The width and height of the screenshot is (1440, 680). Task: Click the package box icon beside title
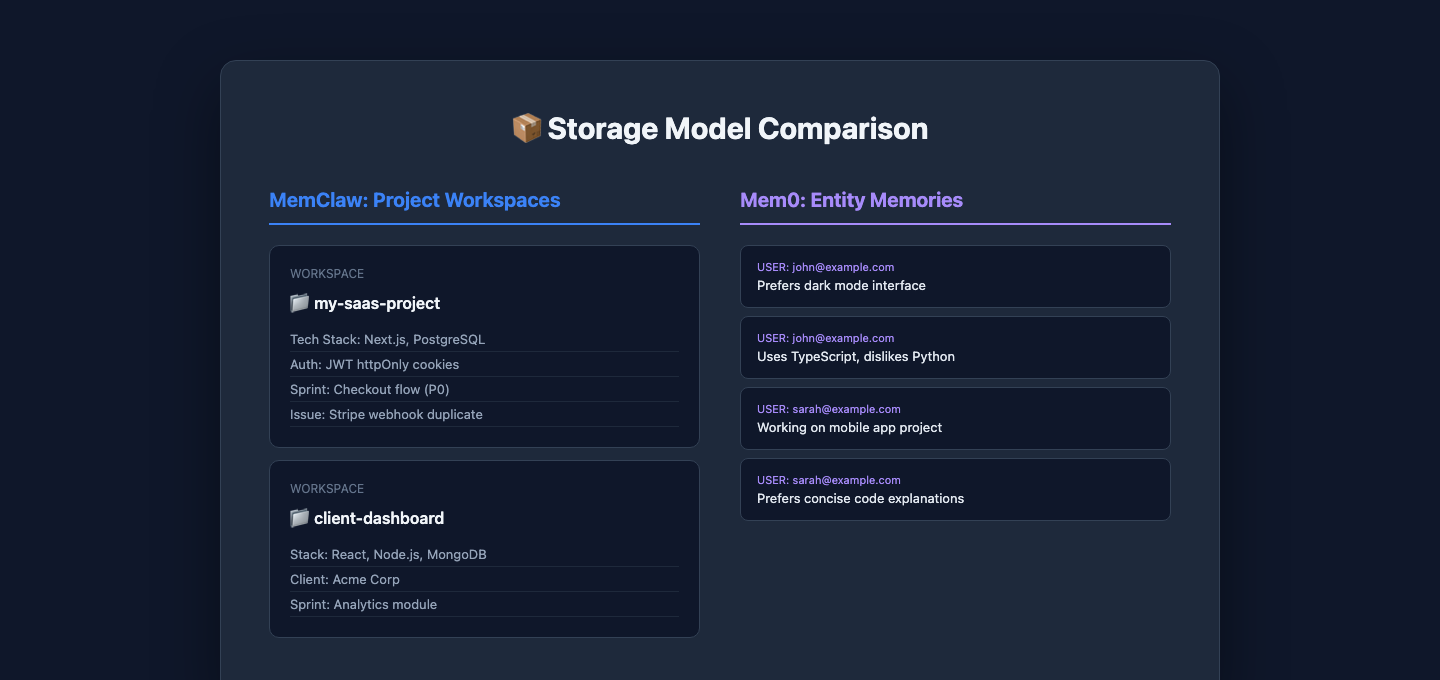(x=526, y=128)
